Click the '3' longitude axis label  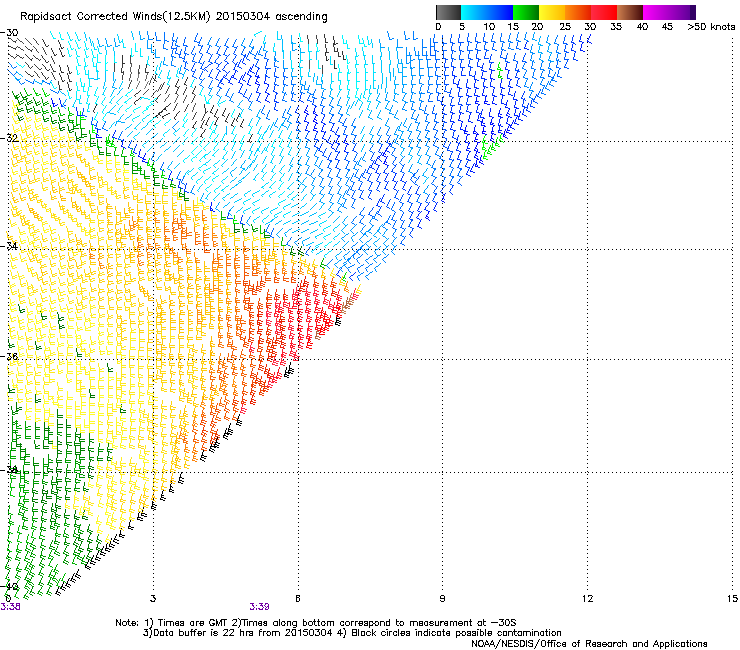(x=153, y=599)
